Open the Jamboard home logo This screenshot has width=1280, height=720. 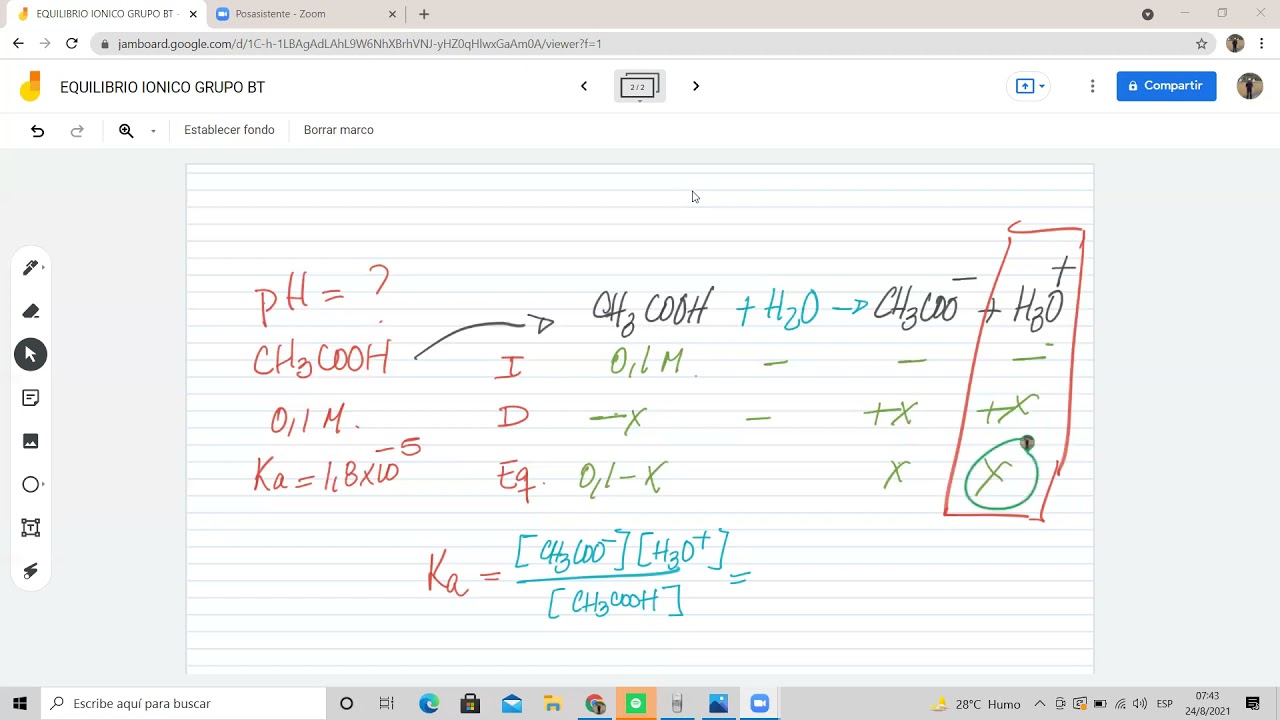click(31, 87)
